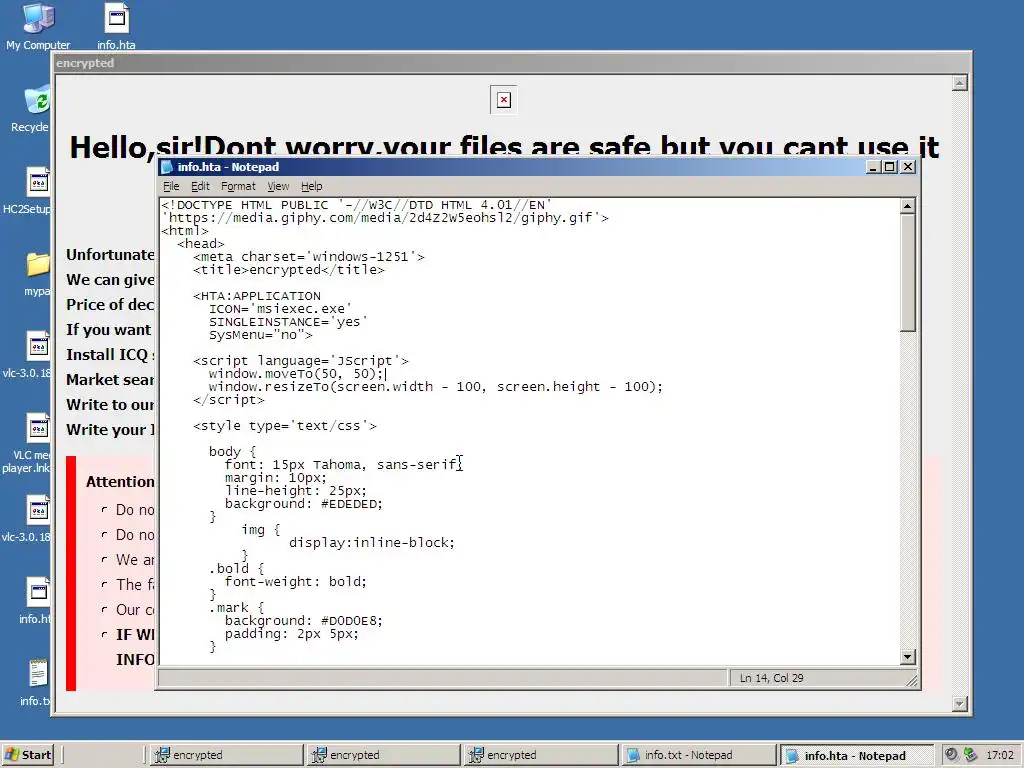Image resolution: width=1024 pixels, height=768 pixels.
Task: Click the Notepad scroll up arrow
Action: pyautogui.click(x=907, y=206)
